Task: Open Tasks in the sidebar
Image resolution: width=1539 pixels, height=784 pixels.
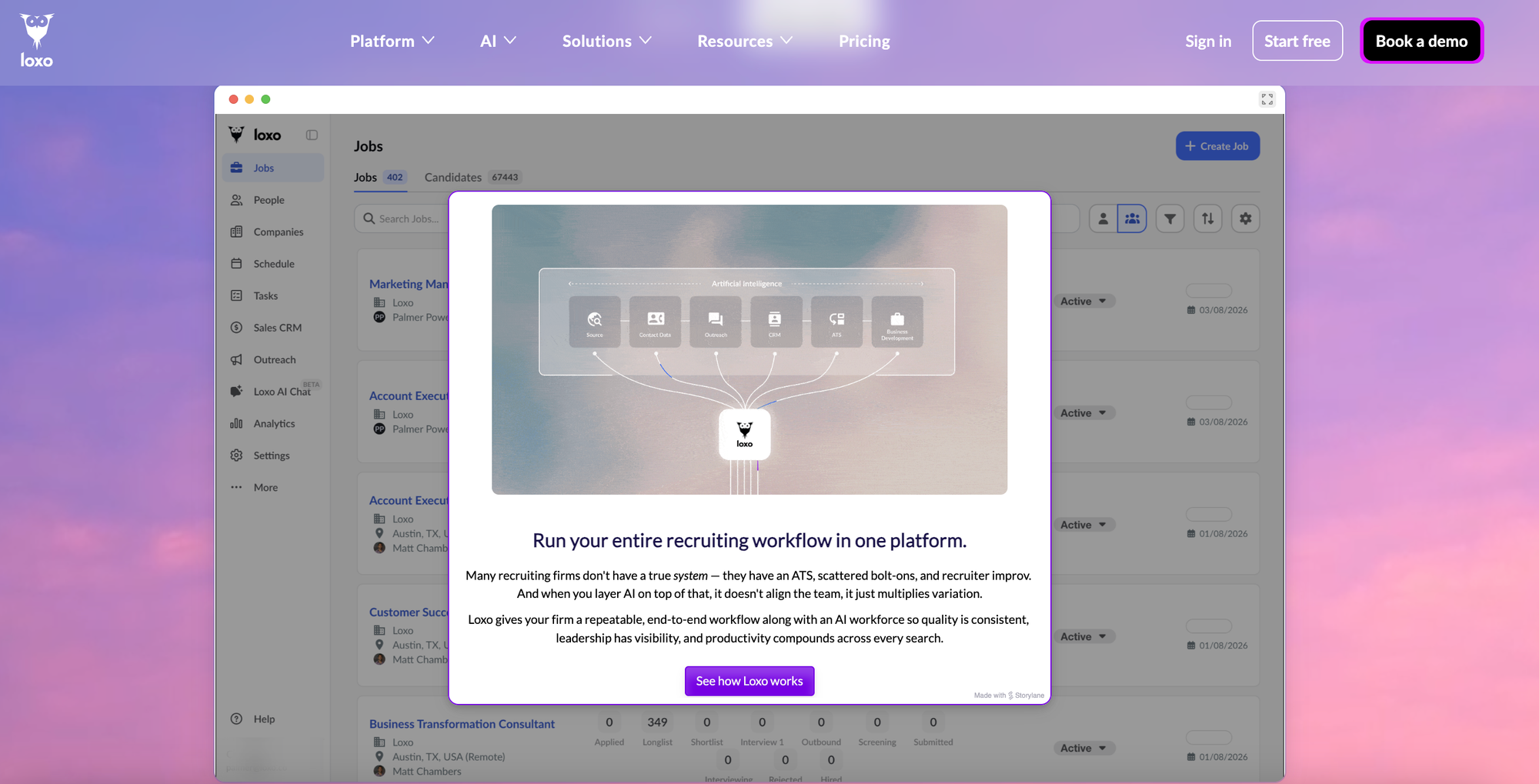Action: click(273, 295)
